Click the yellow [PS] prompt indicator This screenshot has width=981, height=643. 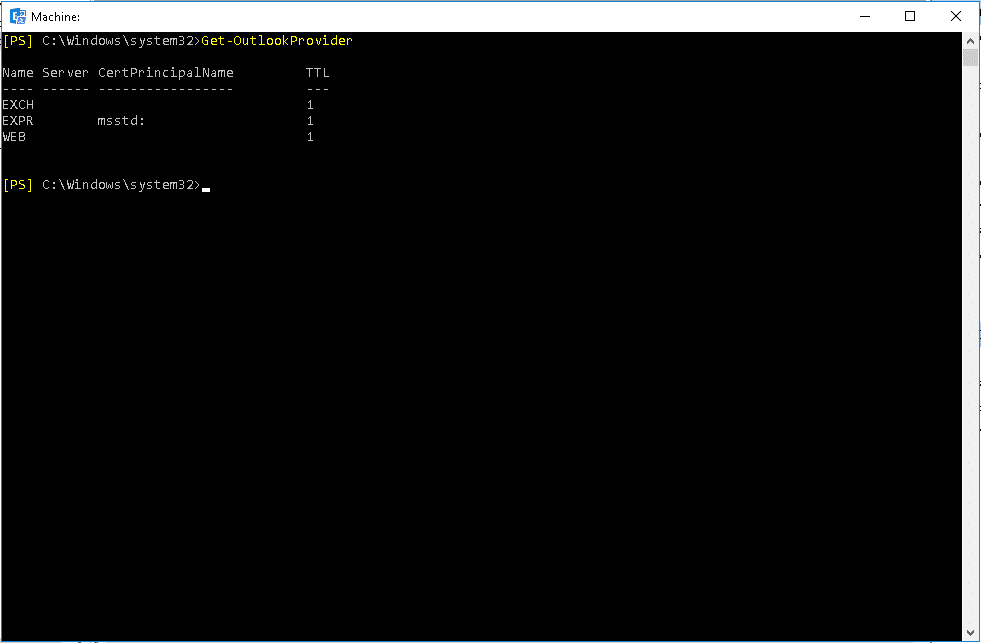pyautogui.click(x=17, y=40)
